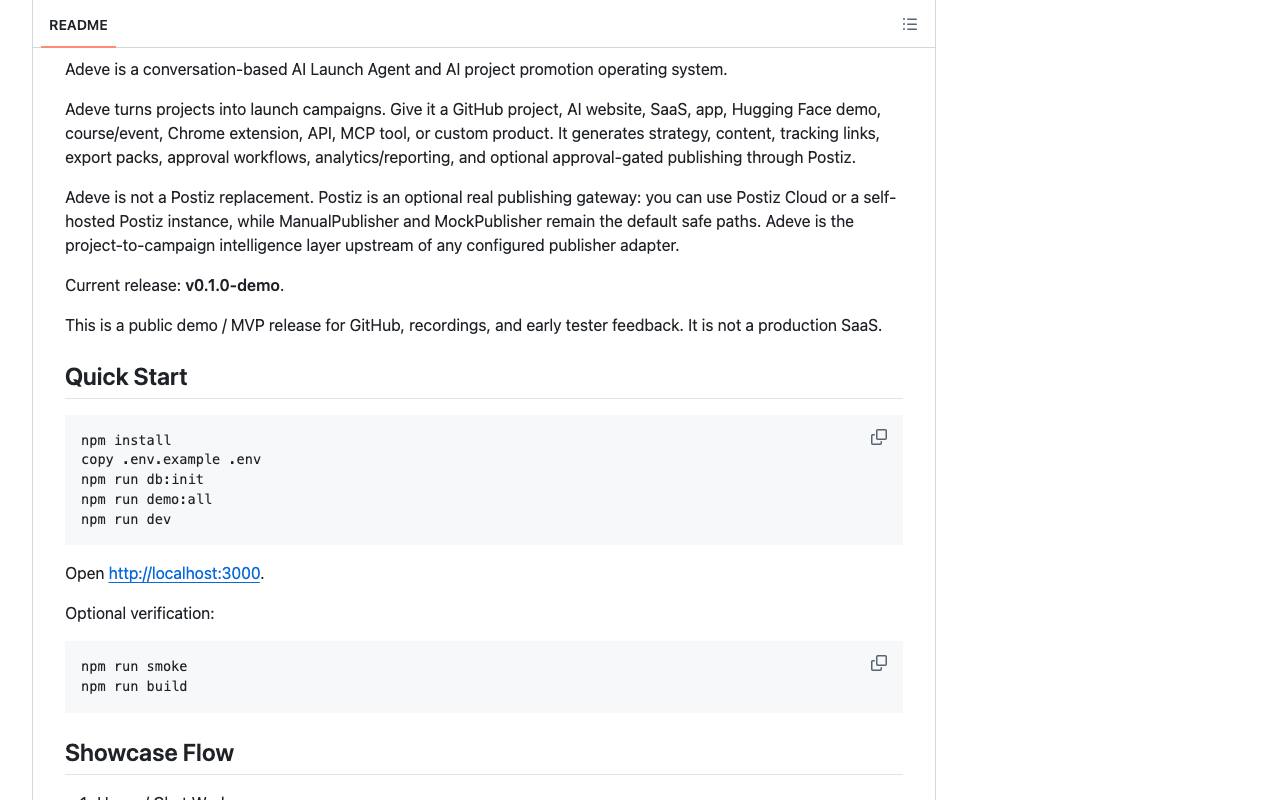This screenshot has height=800, width=1280.
Task: Click the 'conversation-based AI Launch Agent' sentence
Action: pos(396,69)
